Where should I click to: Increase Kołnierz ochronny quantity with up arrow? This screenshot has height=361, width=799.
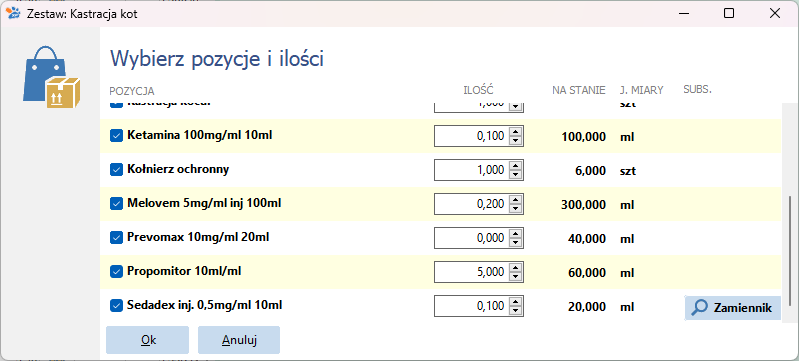point(516,166)
